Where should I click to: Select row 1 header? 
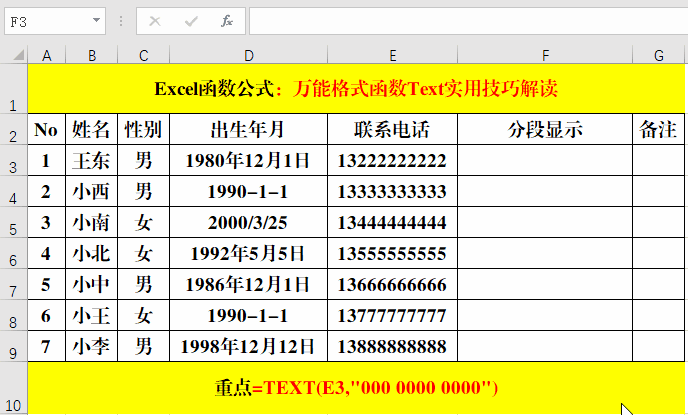coord(14,89)
